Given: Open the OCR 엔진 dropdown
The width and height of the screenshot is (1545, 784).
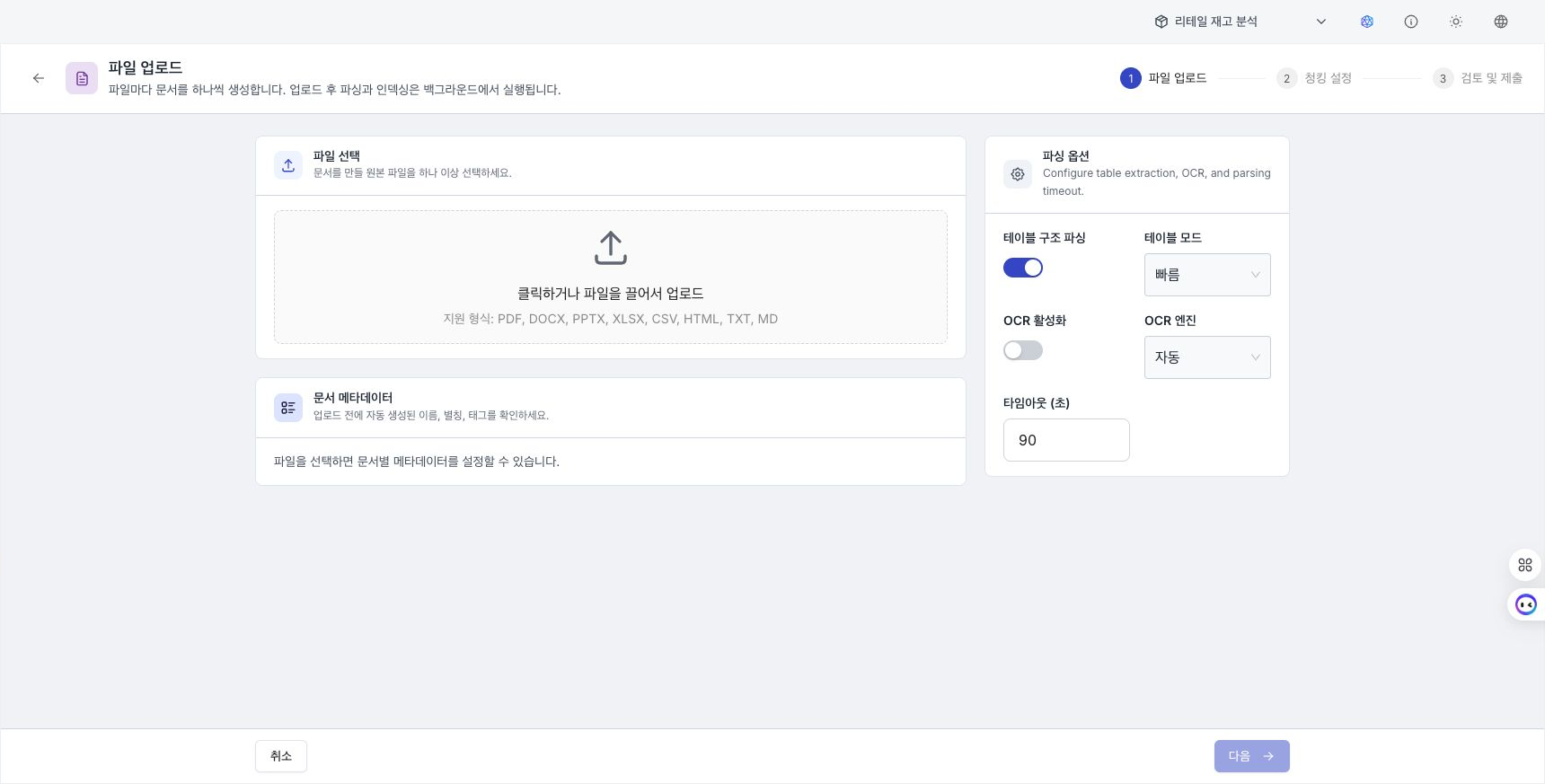Looking at the screenshot, I should pyautogui.click(x=1207, y=357).
